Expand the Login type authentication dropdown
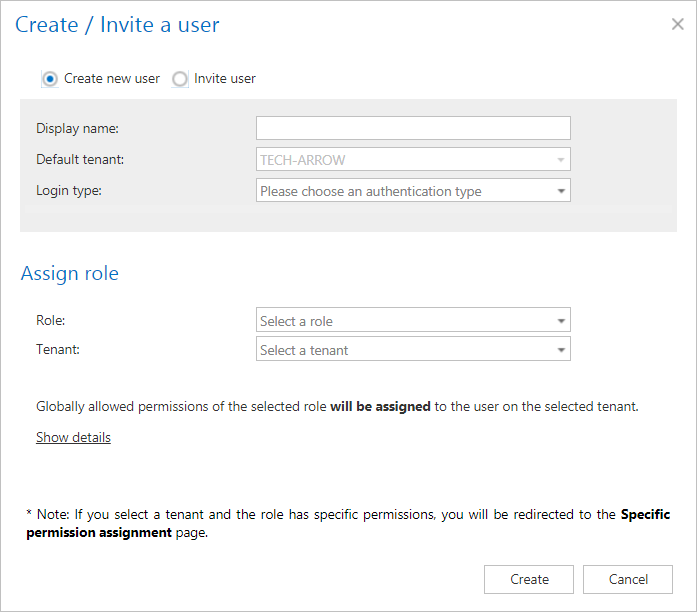This screenshot has height=612, width=697. coord(413,190)
